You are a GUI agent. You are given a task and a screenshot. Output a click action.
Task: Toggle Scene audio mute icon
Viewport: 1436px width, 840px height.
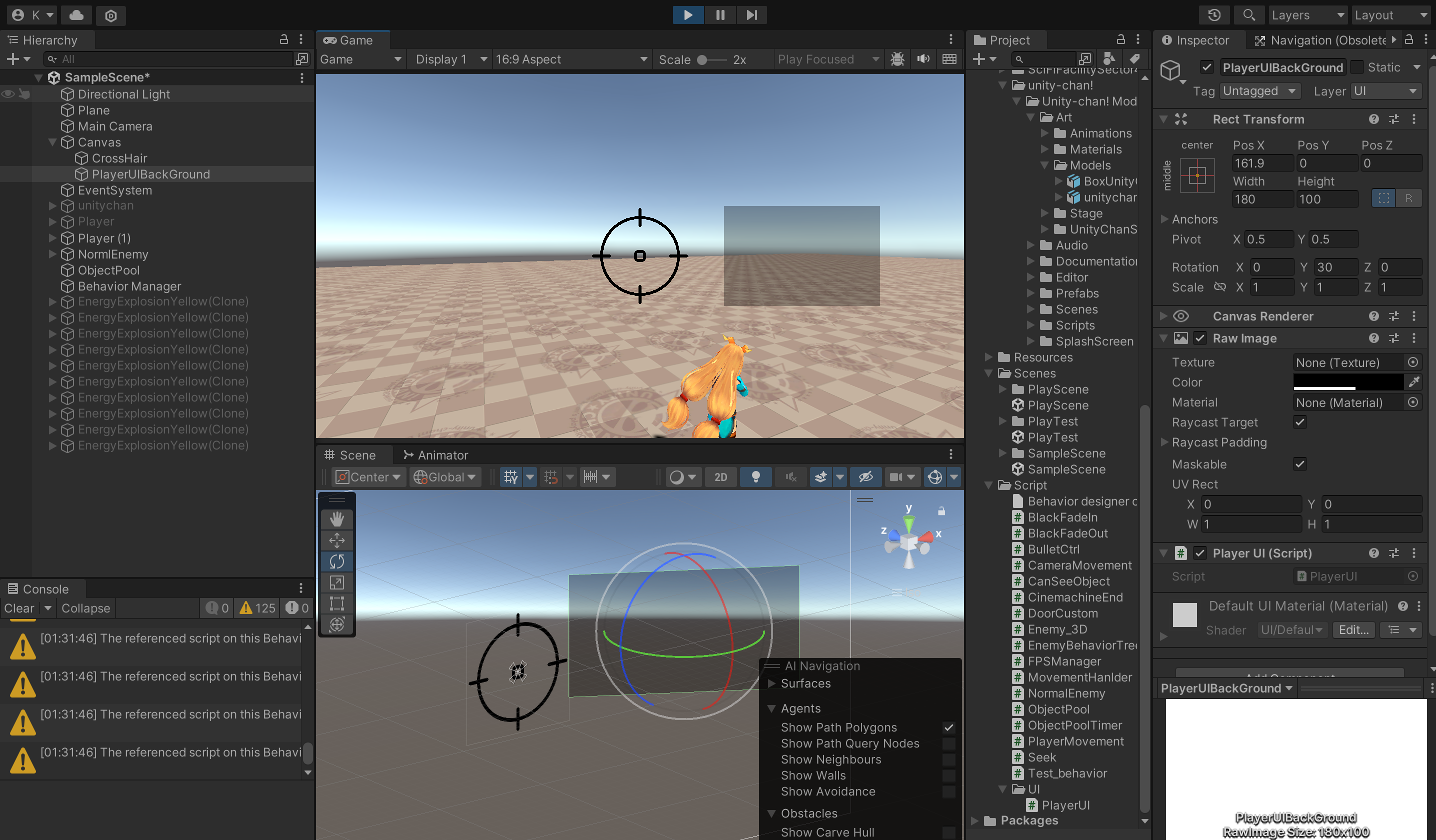791,477
